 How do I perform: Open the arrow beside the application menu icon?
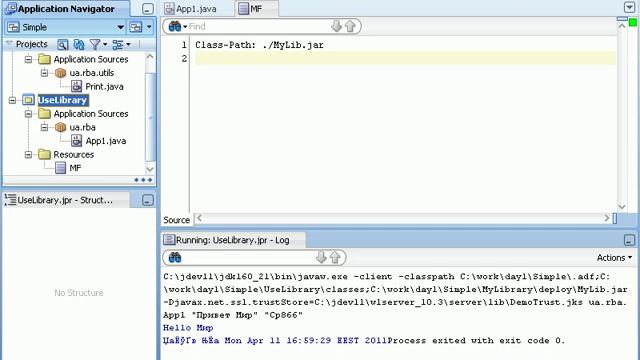pos(149,27)
